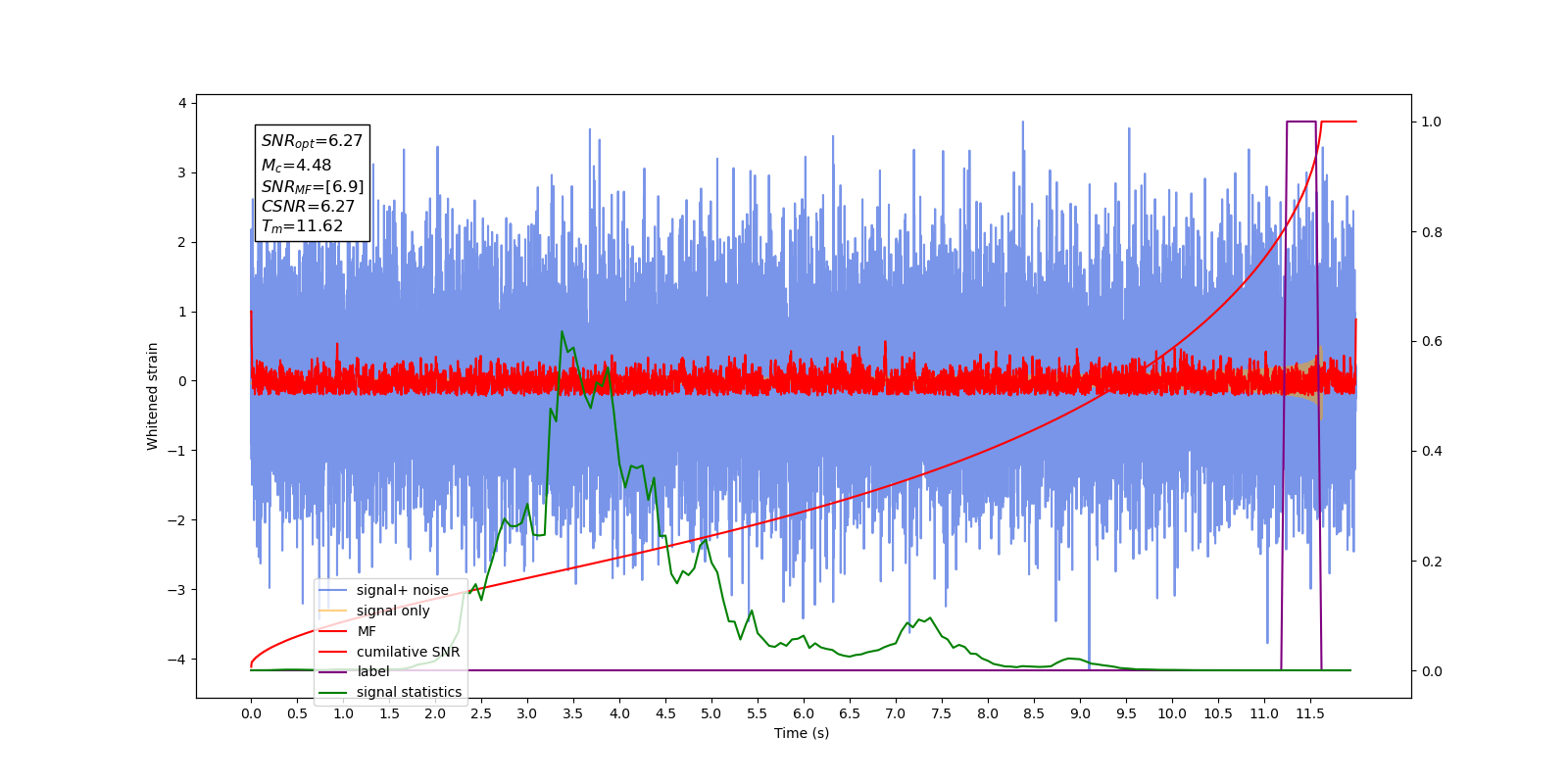Click the SNR_opt=6.27 annotation text
Viewport: 1568px width, 784px height.
coord(312,141)
